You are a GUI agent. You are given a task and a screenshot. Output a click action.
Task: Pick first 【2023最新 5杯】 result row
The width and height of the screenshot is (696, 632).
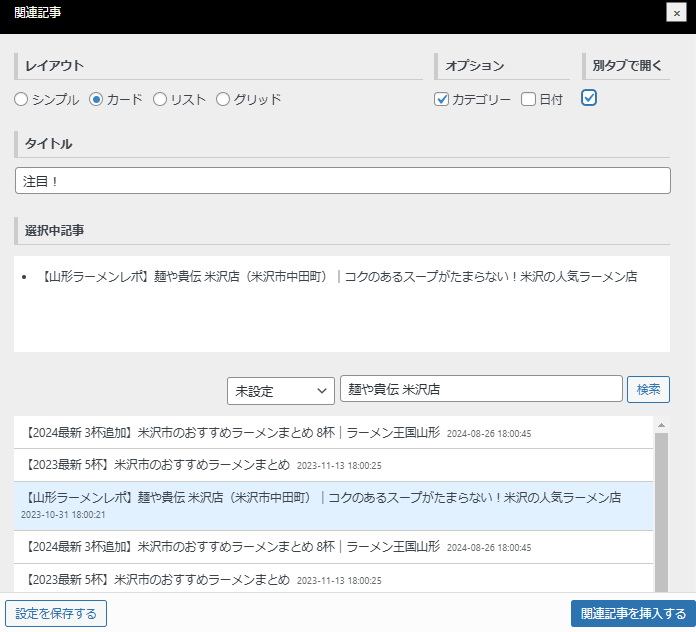[x=333, y=465]
